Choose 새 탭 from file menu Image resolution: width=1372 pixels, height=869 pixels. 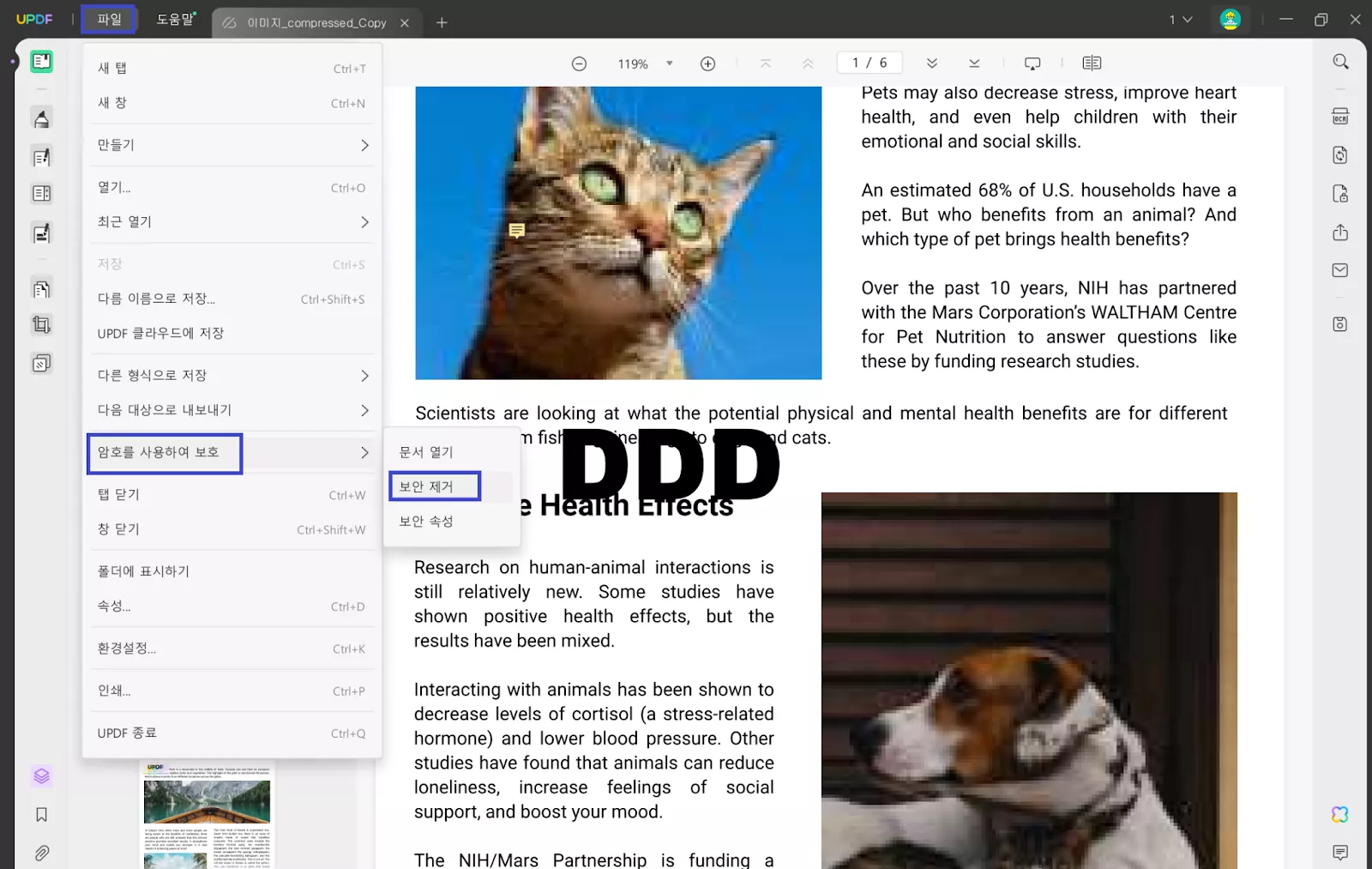232,69
